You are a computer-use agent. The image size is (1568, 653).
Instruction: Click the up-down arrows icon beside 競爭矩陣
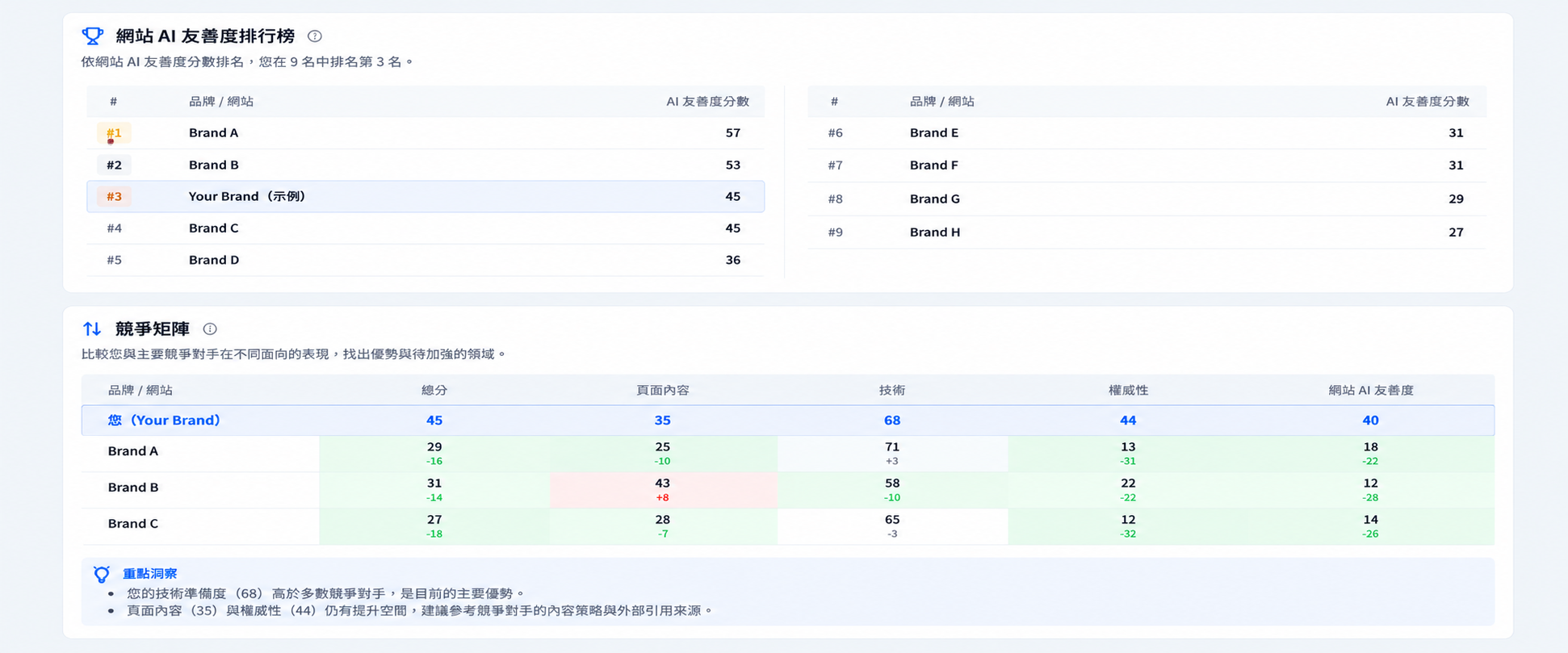pos(92,329)
